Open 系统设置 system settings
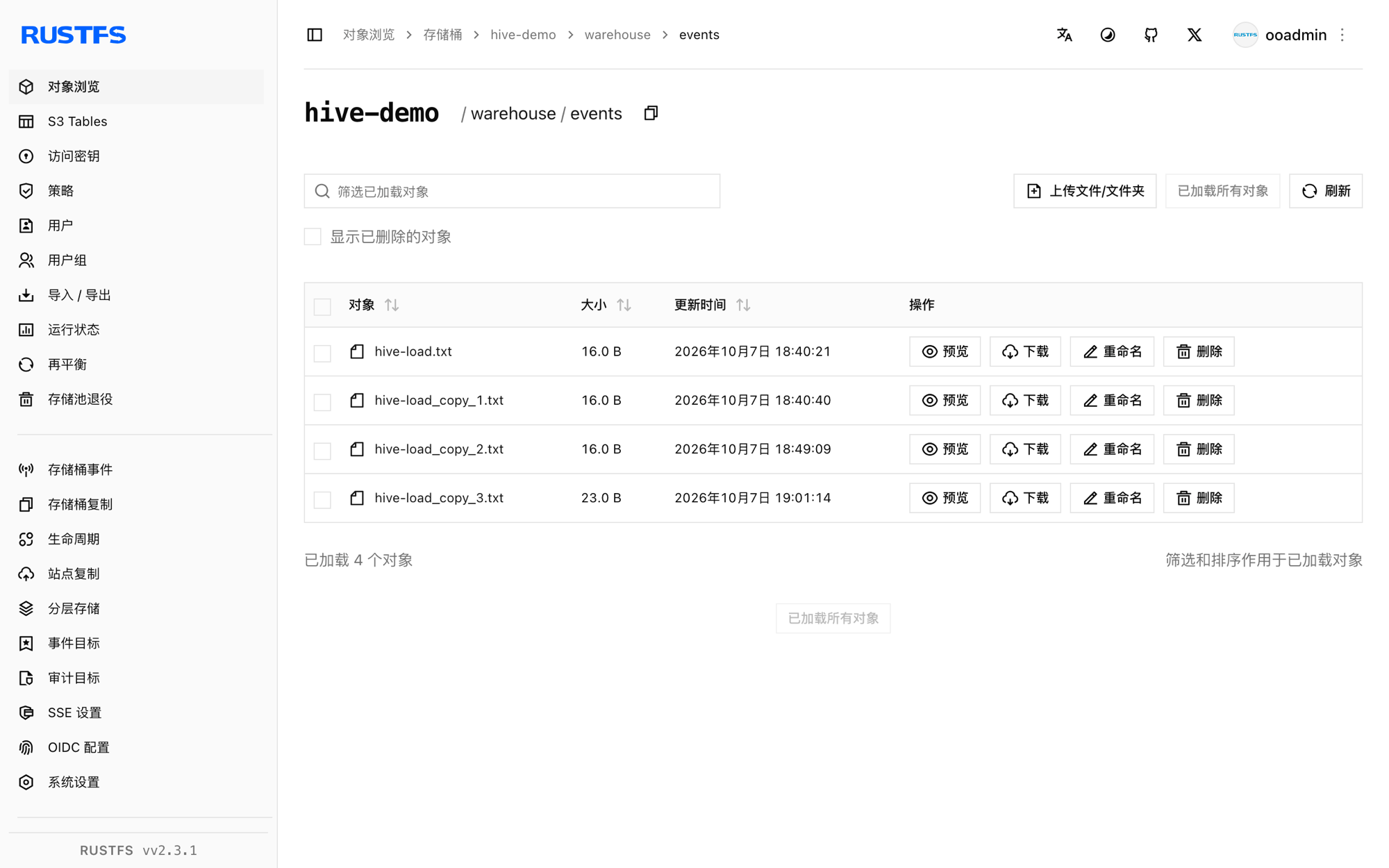The width and height of the screenshot is (1389, 868). (136, 782)
